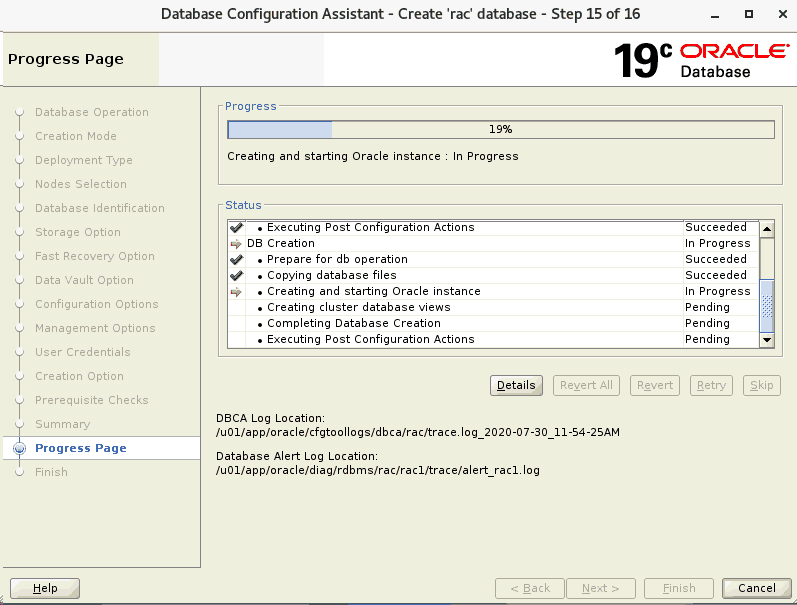
Task: Click the DBCA trace.log path text
Action: (x=418, y=432)
